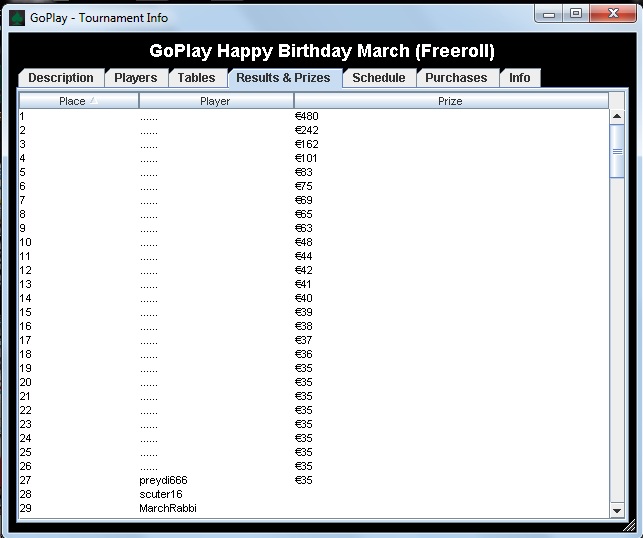This screenshot has height=538, width=643.
Task: Click the tournament title GoPlay Happy Birthday March
Action: pos(322,51)
